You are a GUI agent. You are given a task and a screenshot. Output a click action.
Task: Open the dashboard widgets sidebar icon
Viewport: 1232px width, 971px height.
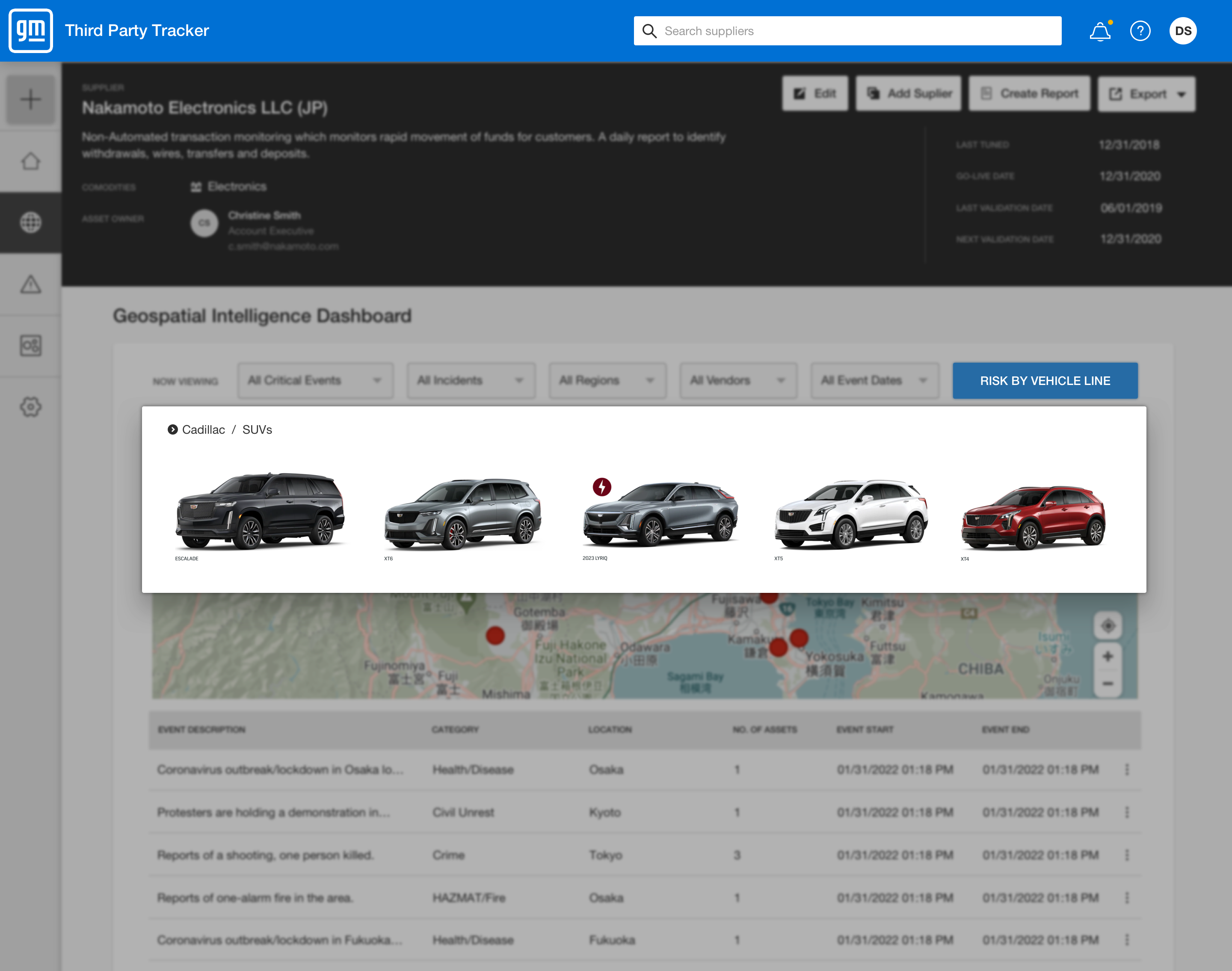point(31,345)
